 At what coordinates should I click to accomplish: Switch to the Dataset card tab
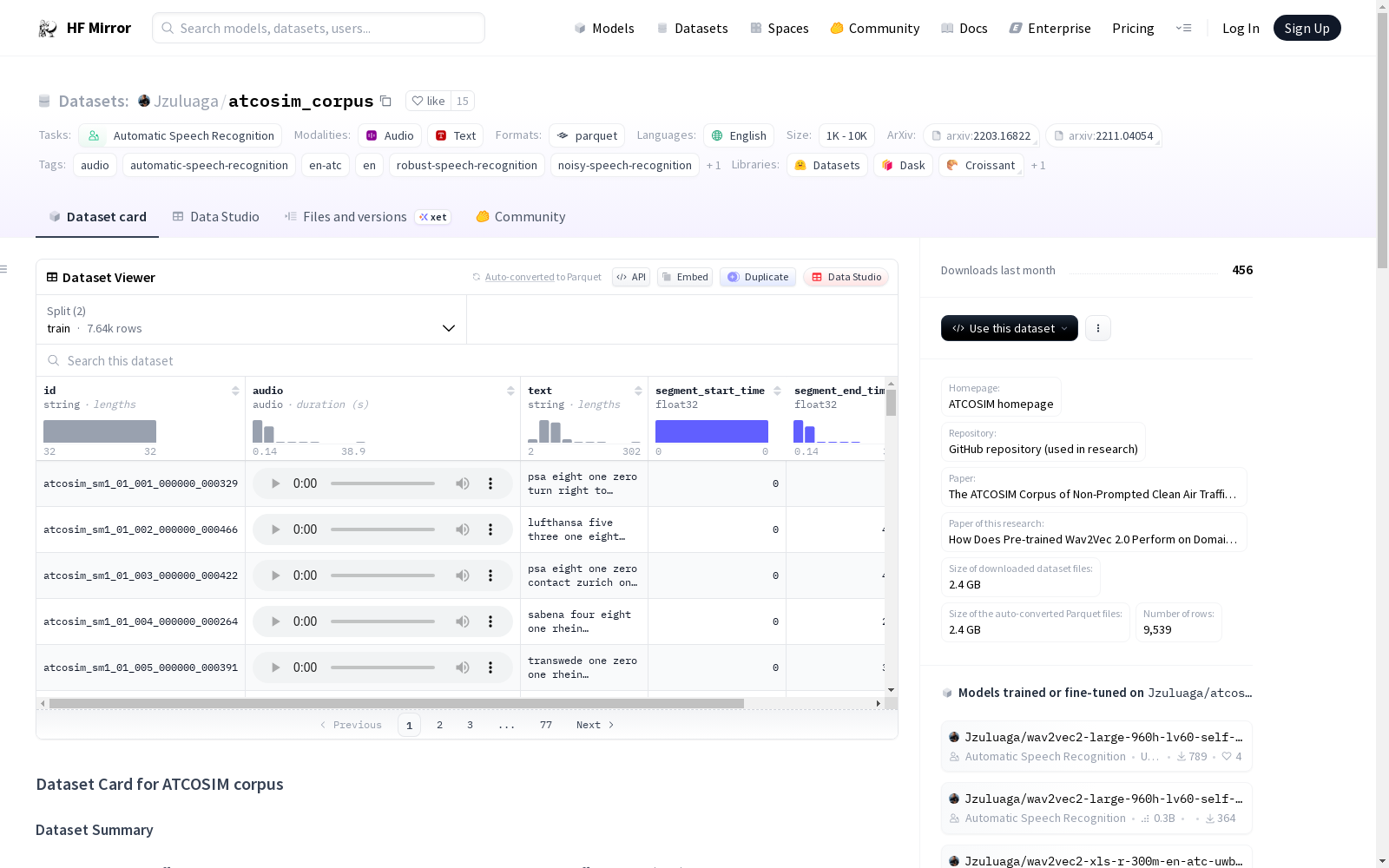tap(97, 217)
